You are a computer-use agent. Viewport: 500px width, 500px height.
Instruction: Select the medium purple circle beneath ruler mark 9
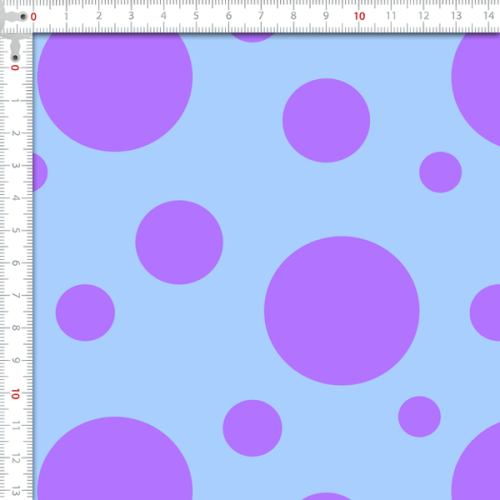click(x=326, y=120)
